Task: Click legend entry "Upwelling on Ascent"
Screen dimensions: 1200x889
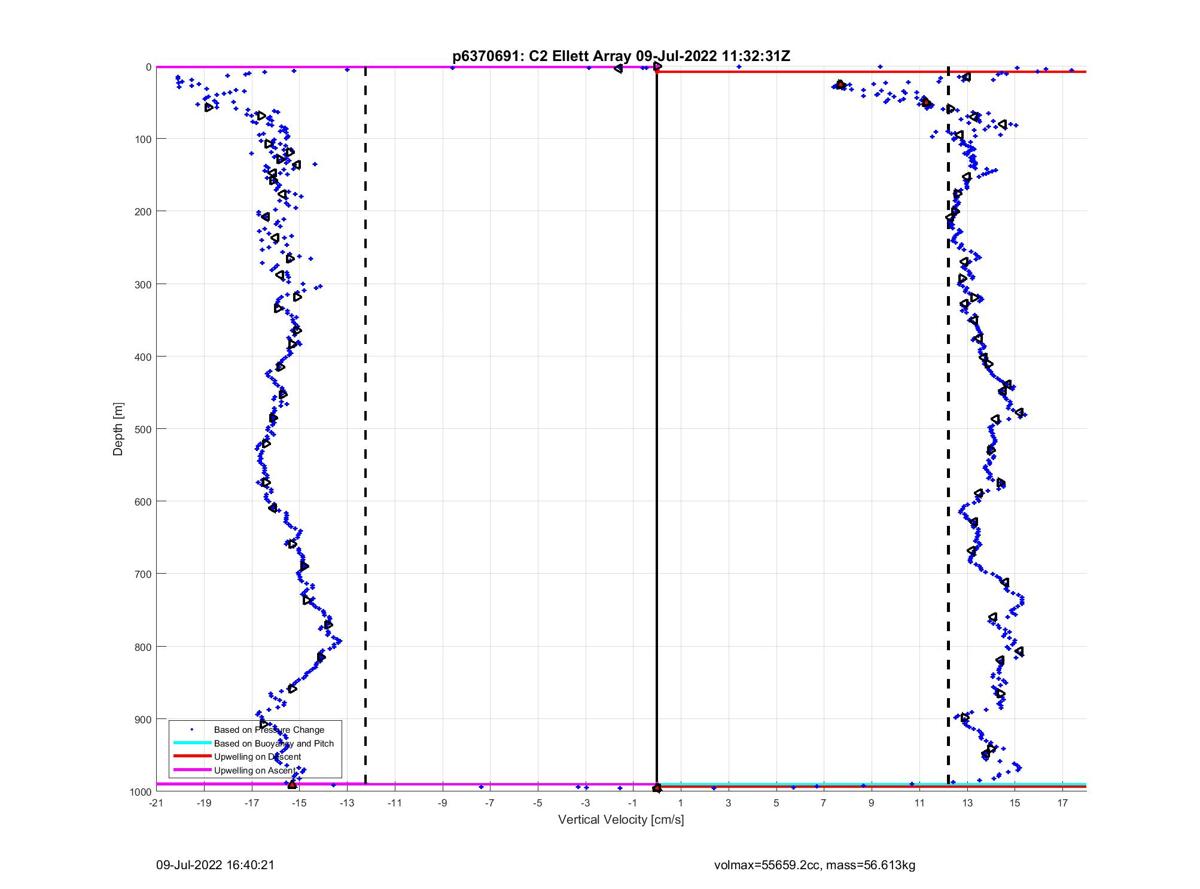Action: pos(255,770)
